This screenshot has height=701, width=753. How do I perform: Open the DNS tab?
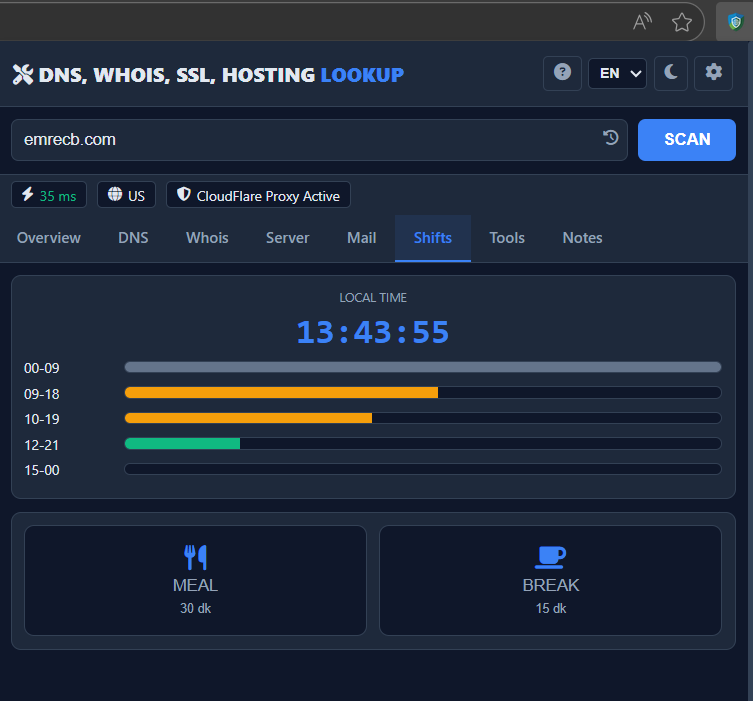click(133, 238)
